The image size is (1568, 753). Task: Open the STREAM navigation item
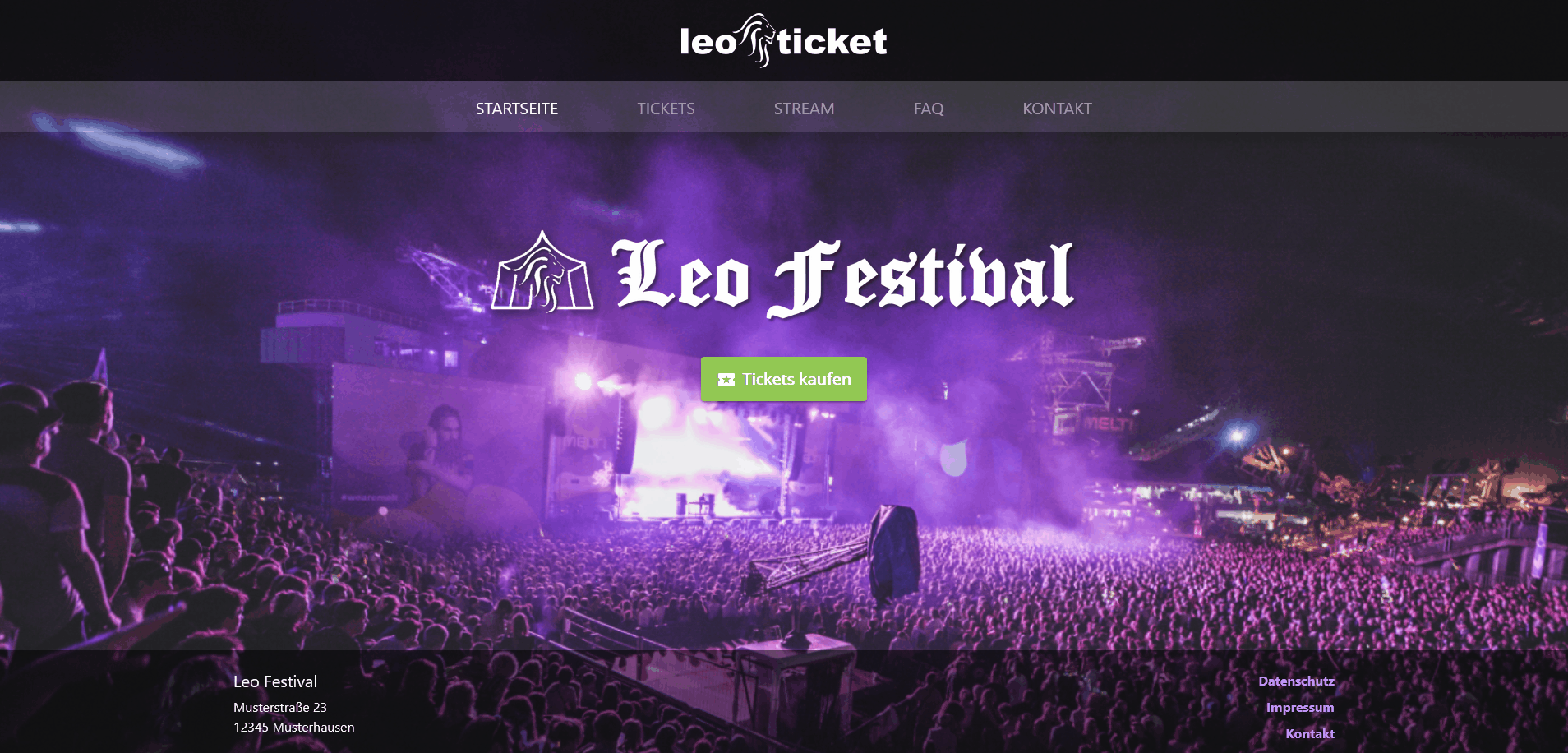point(804,109)
